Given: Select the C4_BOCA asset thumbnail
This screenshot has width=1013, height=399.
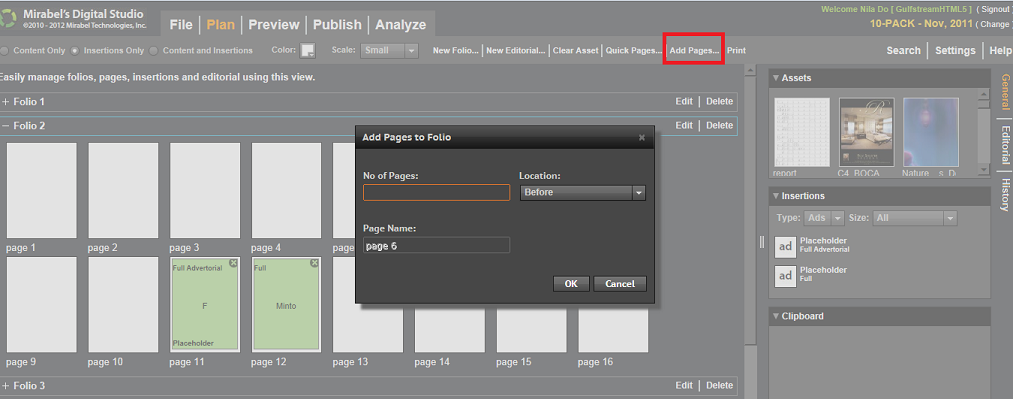Looking at the screenshot, I should click(x=866, y=133).
